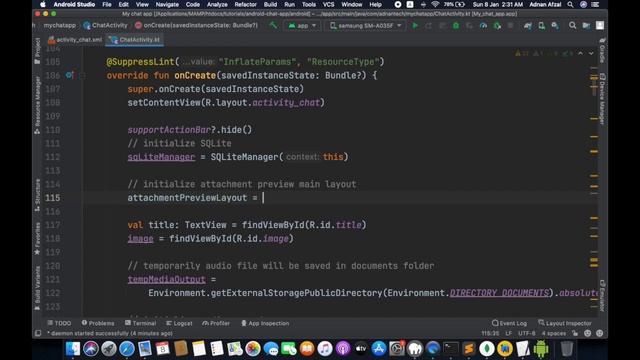Click the read-only lock icon in status bar
The width and height of the screenshot is (640, 360).
pyautogui.click(x=575, y=333)
